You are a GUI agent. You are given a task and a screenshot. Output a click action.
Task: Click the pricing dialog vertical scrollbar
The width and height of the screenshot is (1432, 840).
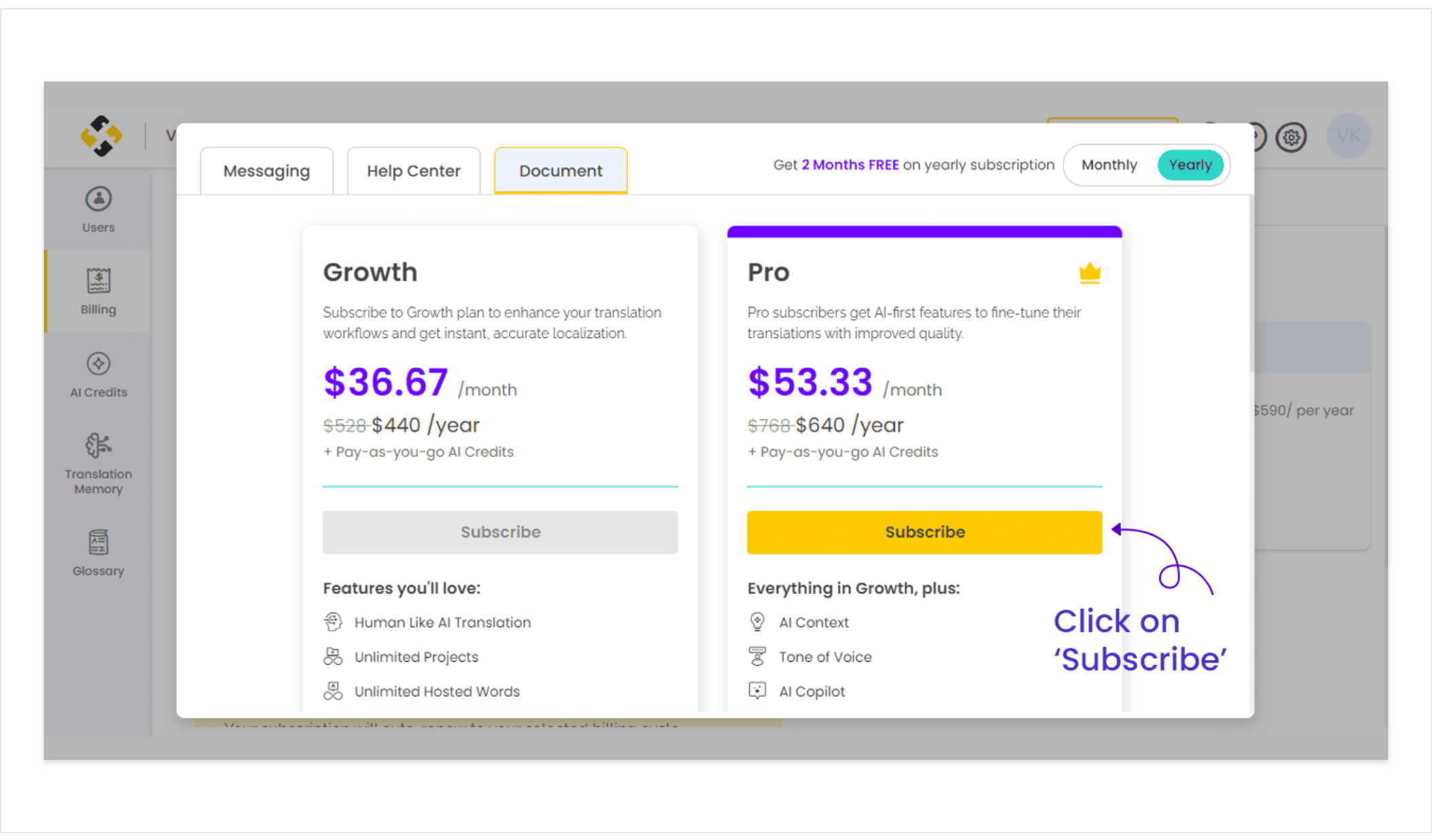coord(1250,284)
